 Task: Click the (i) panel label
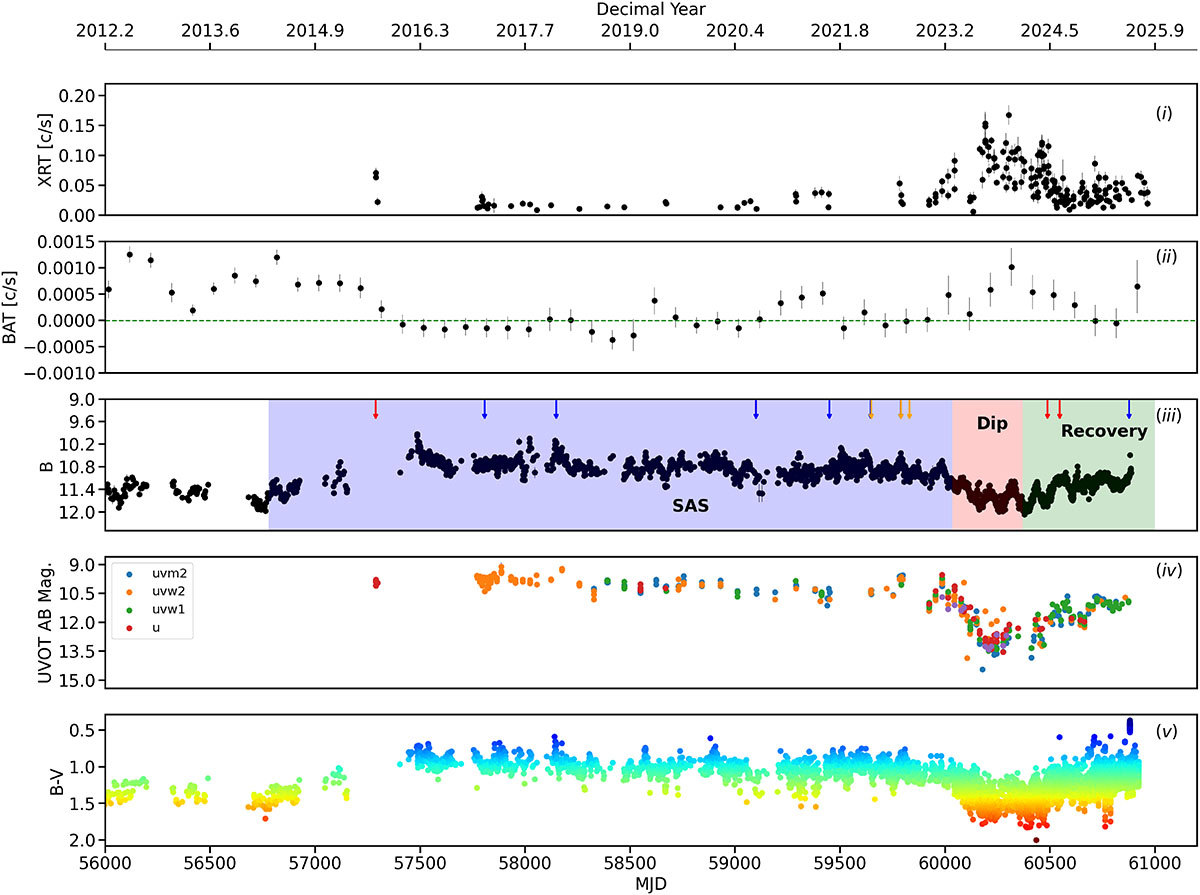coord(1164,113)
